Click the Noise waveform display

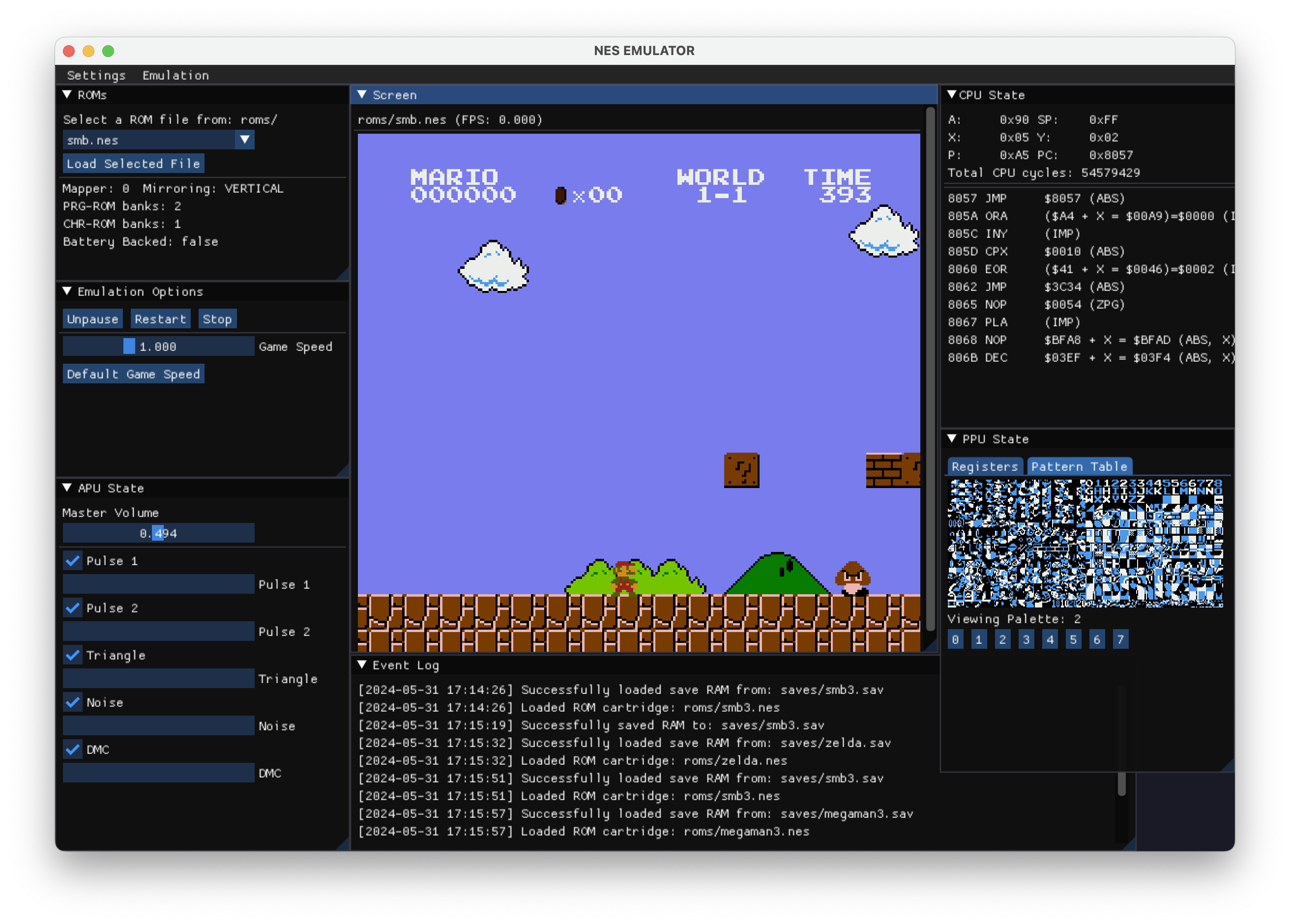click(158, 725)
